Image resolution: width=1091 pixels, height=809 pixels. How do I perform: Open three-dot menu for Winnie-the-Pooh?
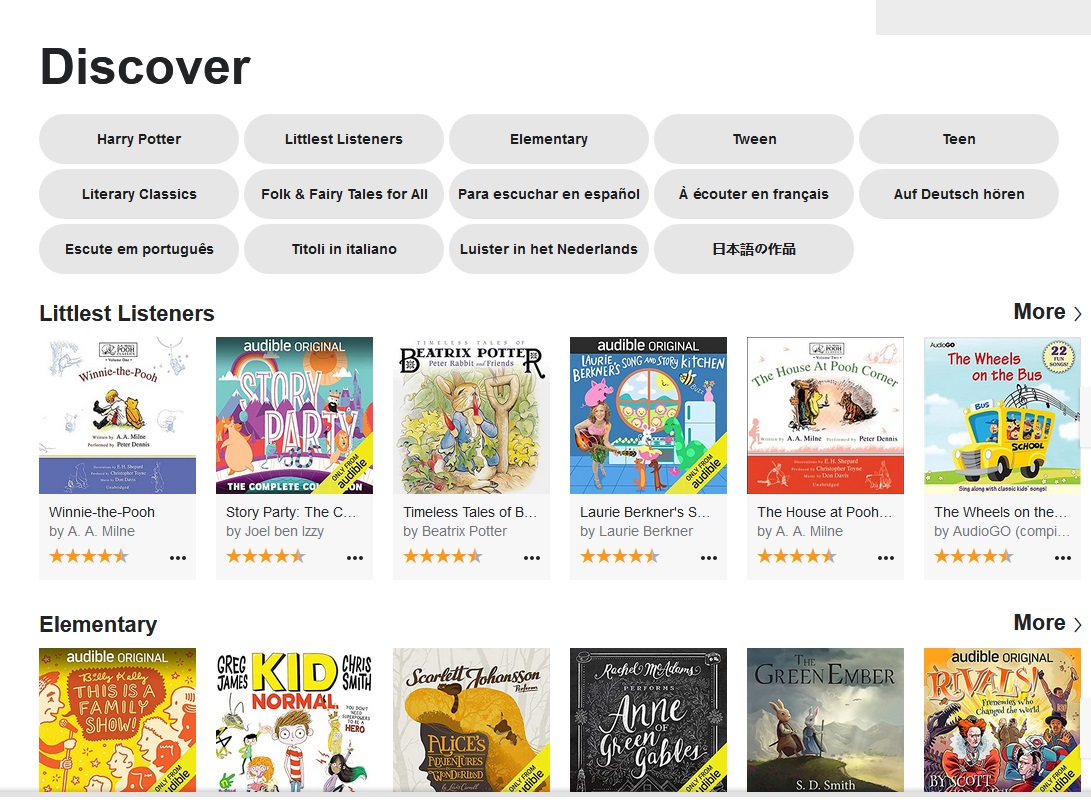(178, 558)
